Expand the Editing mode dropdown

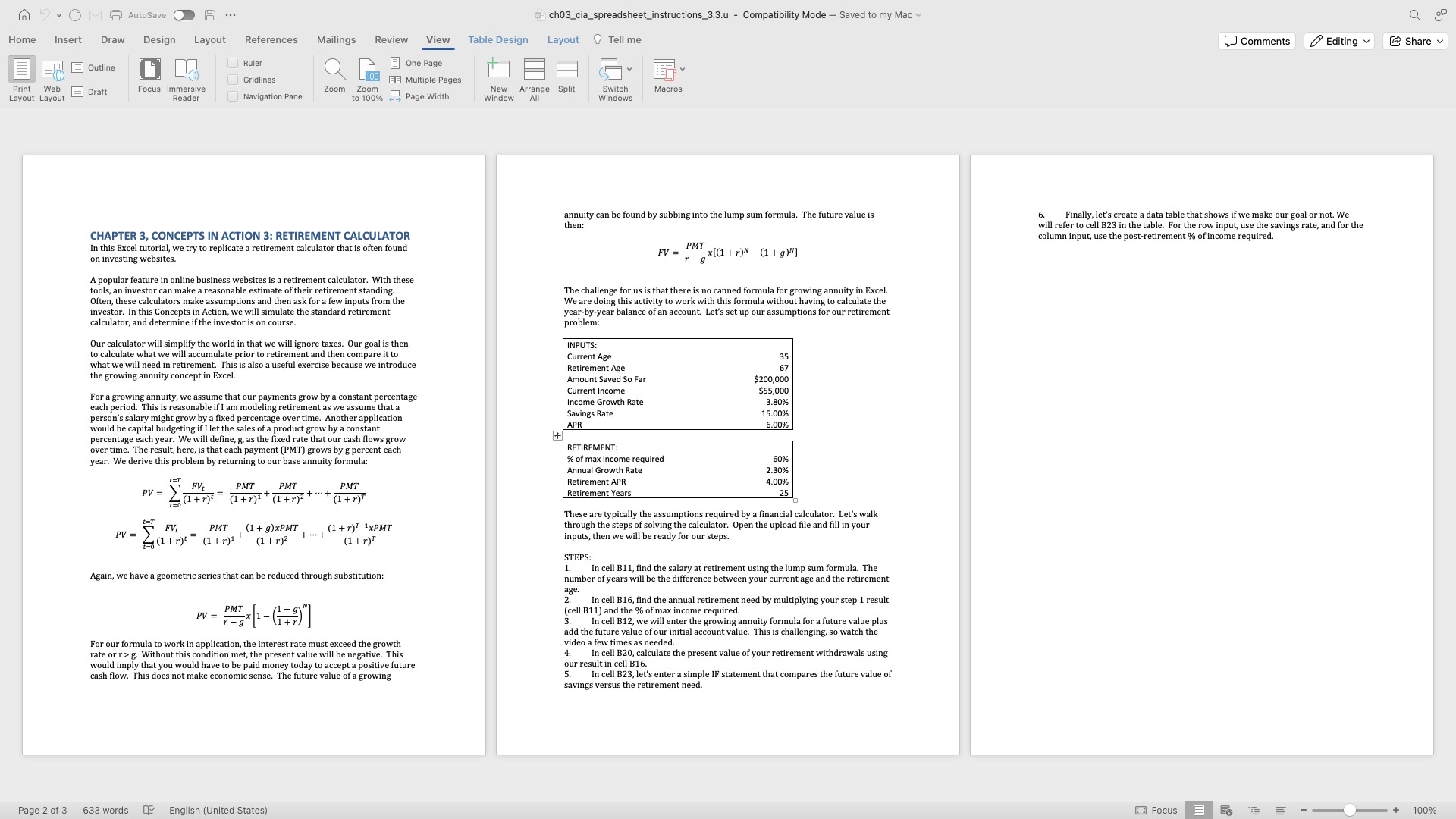pos(1366,41)
